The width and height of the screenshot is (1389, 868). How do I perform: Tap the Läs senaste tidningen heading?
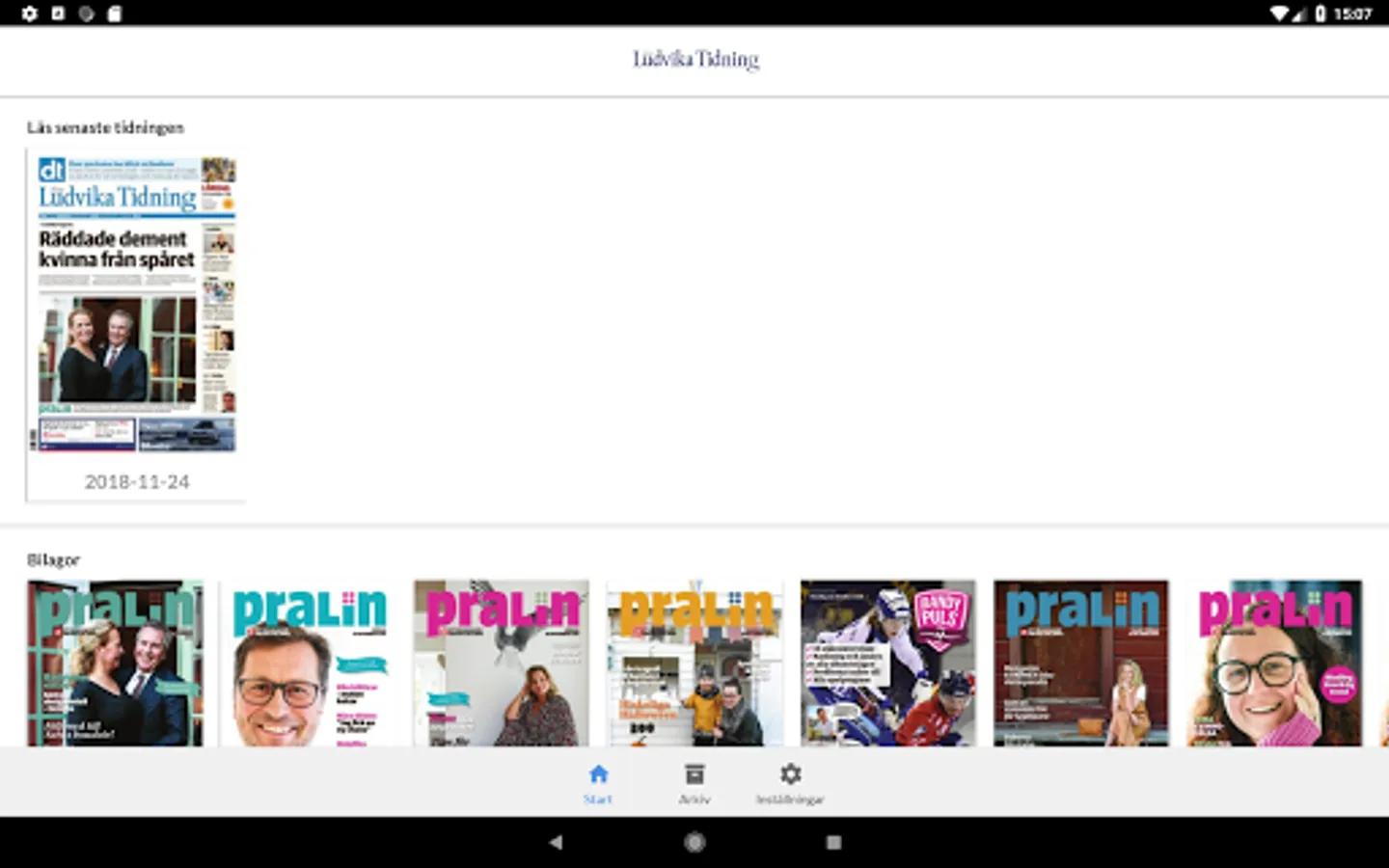pos(105,127)
